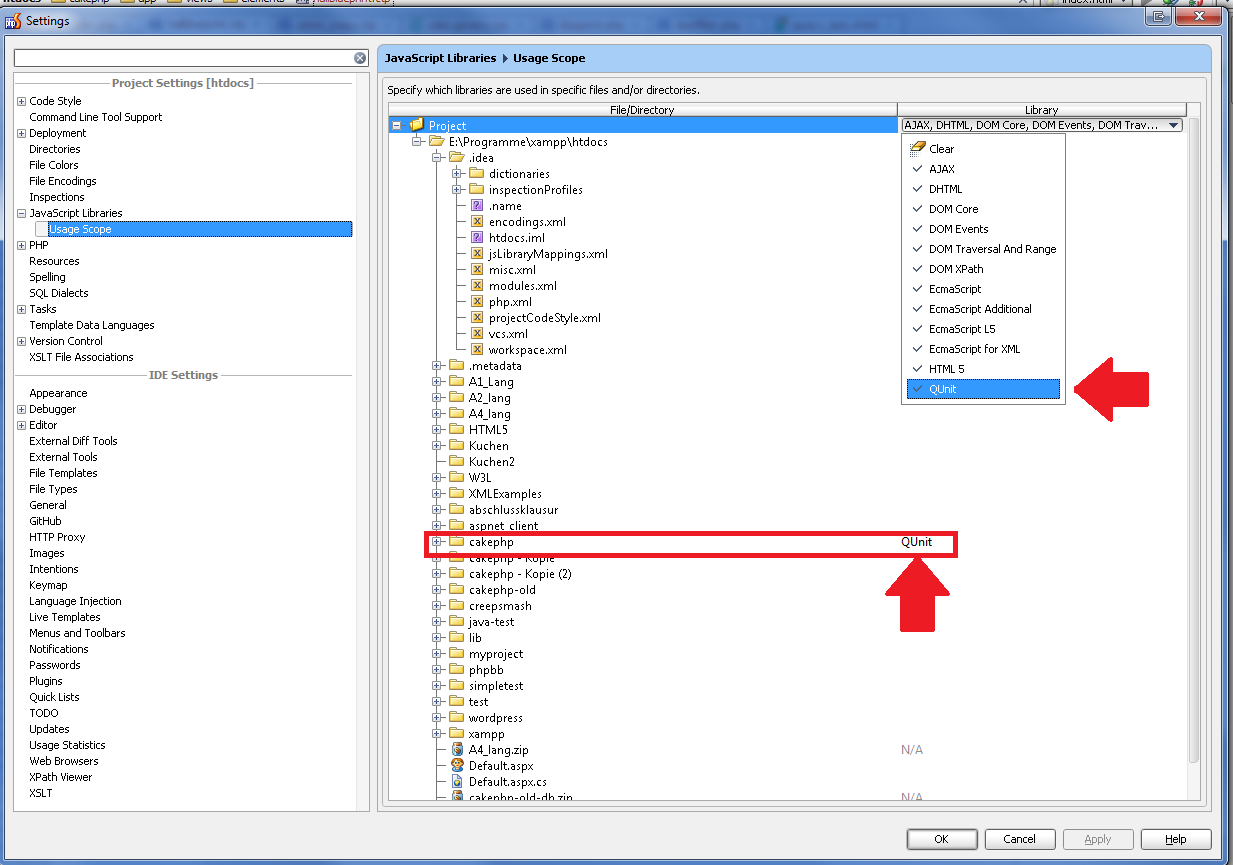Click the misc.xml file icon

tap(477, 269)
